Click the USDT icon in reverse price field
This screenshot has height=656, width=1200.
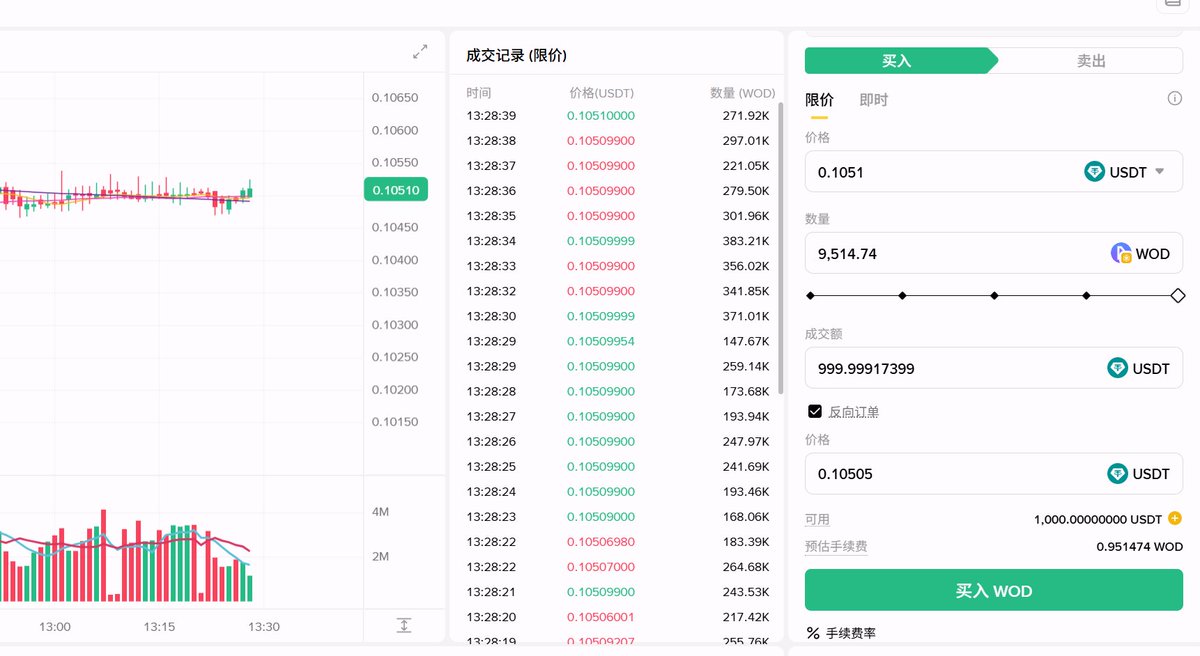(1117, 474)
